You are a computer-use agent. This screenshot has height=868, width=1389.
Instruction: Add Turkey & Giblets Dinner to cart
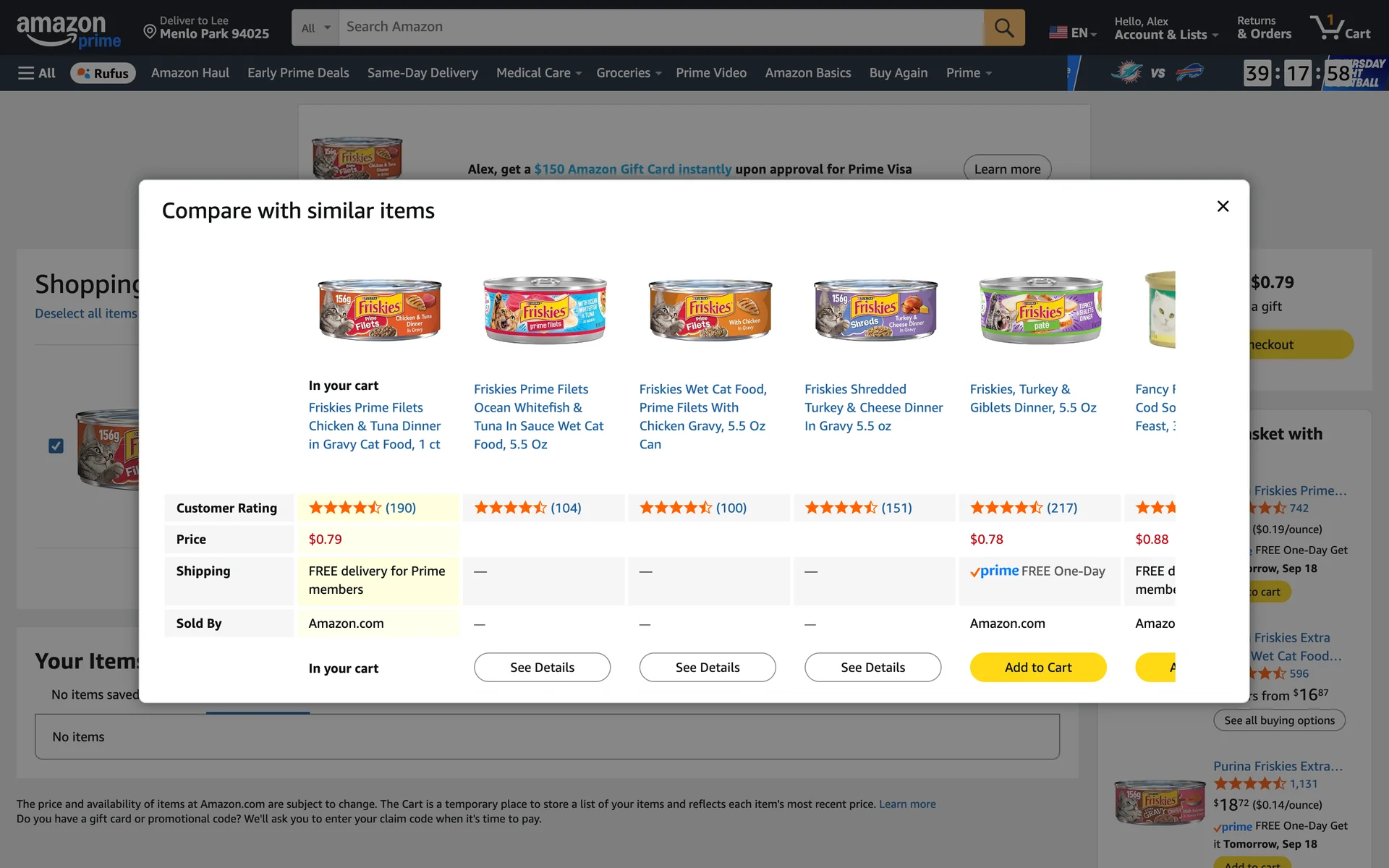pyautogui.click(x=1037, y=667)
